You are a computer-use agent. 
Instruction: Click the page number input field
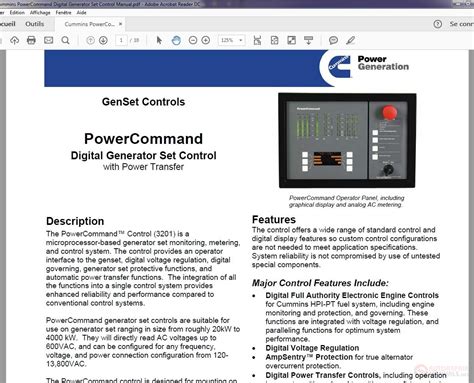point(121,40)
